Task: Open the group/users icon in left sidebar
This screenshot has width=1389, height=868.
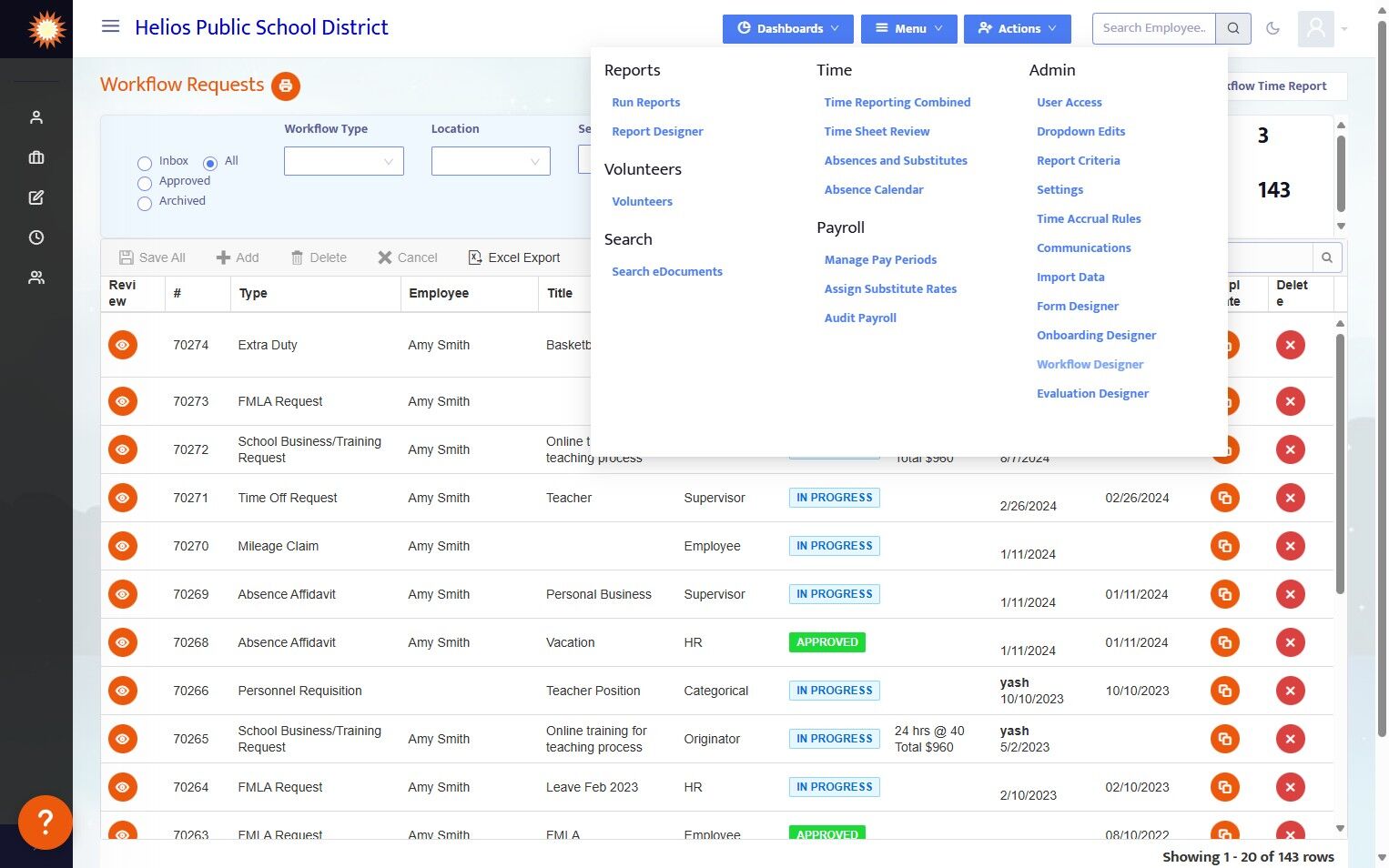Action: click(x=36, y=278)
